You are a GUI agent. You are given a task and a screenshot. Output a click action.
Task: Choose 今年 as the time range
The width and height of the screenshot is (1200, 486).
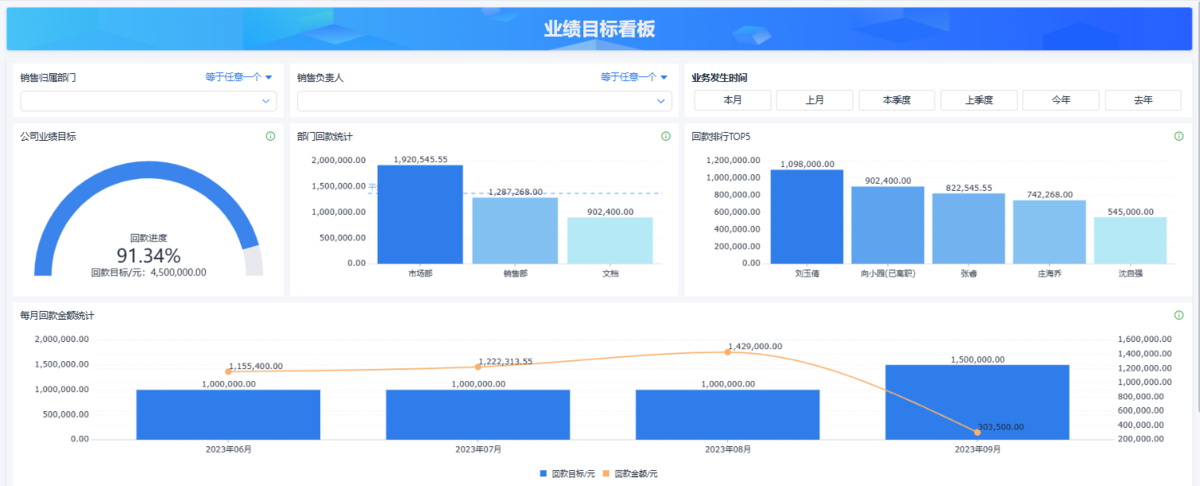click(x=1061, y=100)
